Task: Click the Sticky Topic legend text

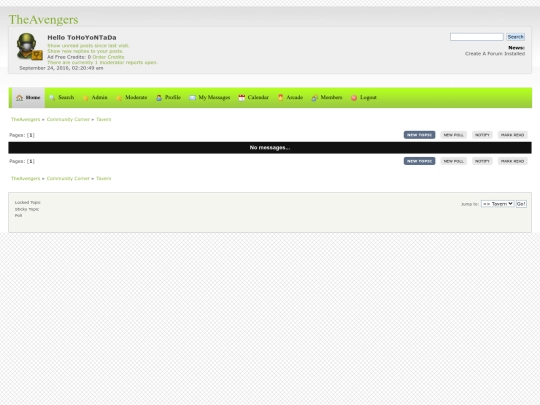Action: [27, 209]
